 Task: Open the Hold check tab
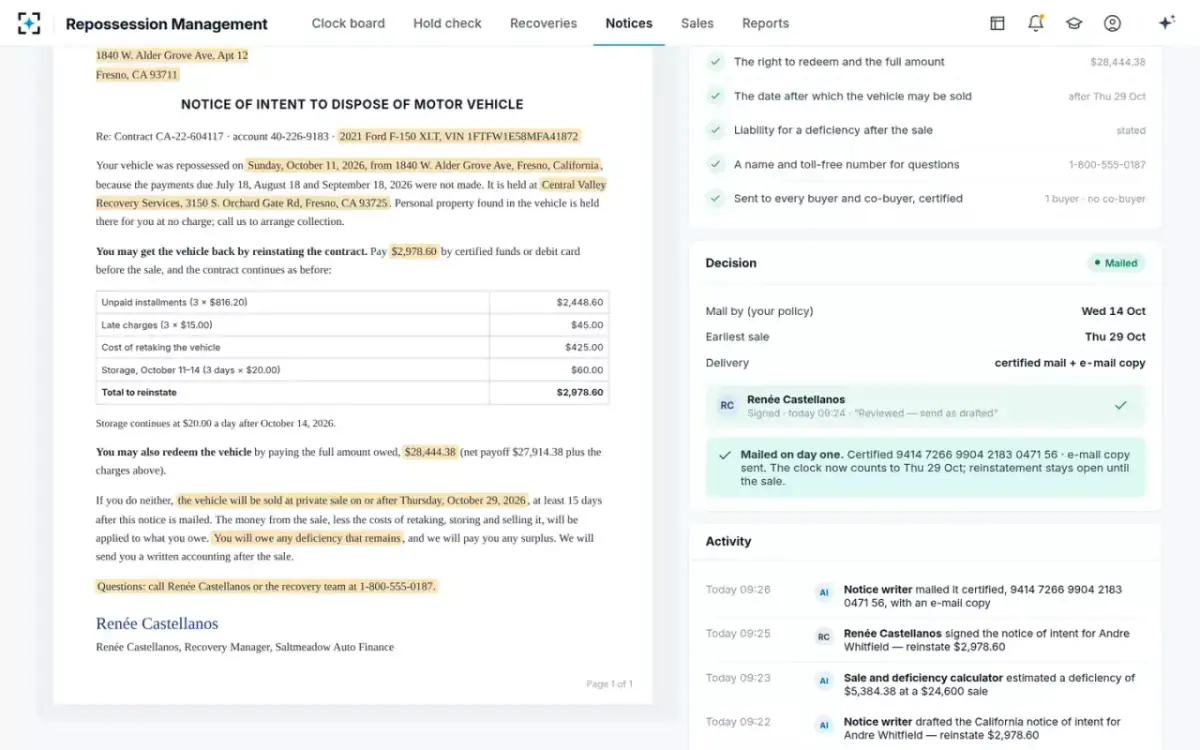pyautogui.click(x=447, y=23)
